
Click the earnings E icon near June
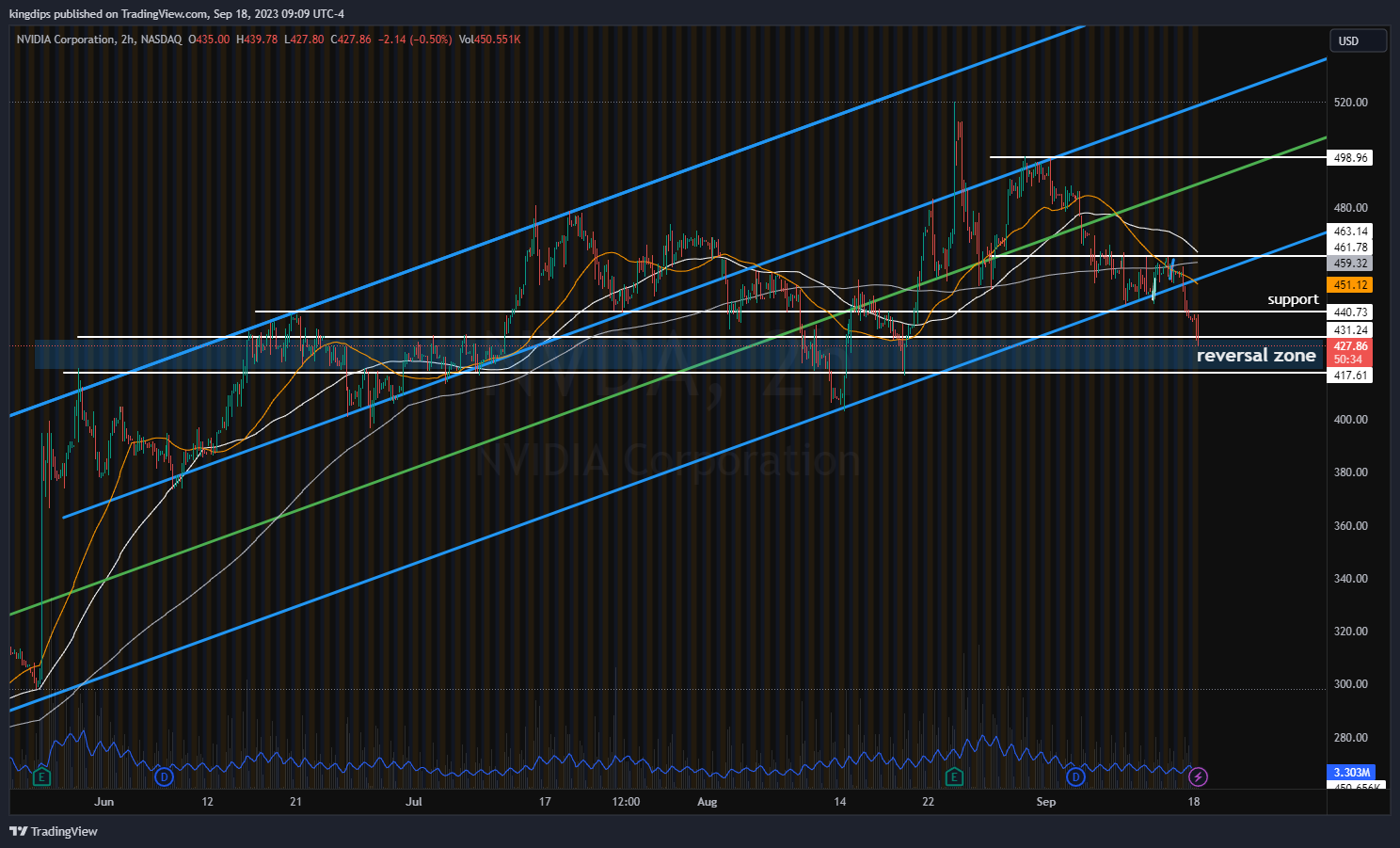click(41, 776)
